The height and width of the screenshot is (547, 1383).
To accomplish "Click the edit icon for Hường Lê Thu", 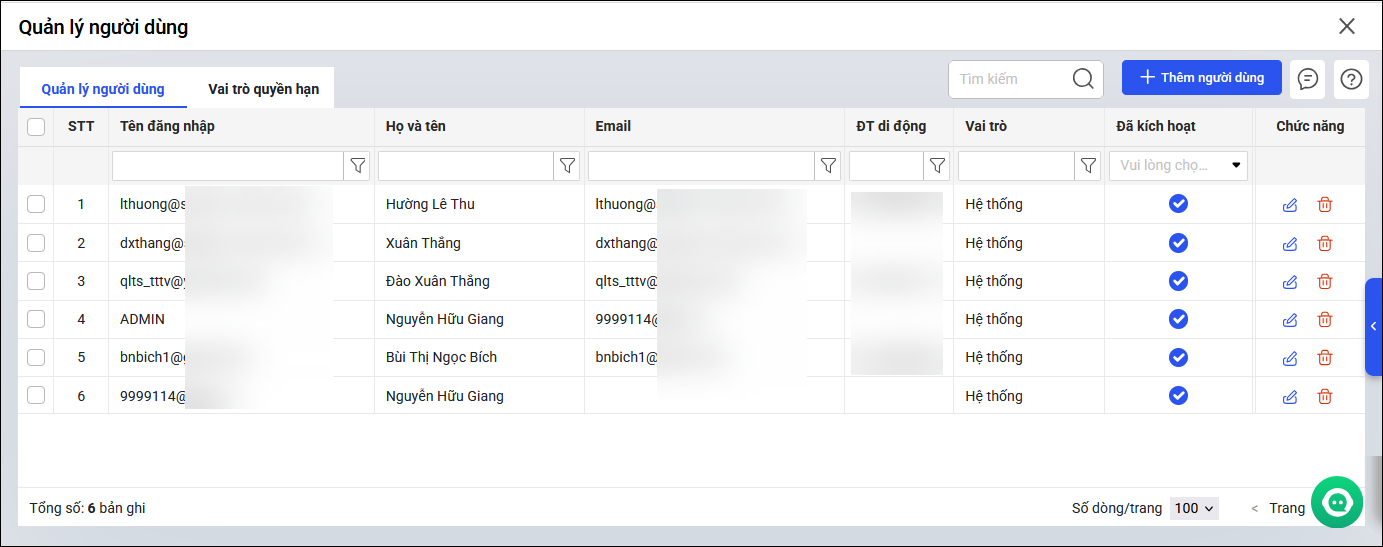I will 1290,205.
